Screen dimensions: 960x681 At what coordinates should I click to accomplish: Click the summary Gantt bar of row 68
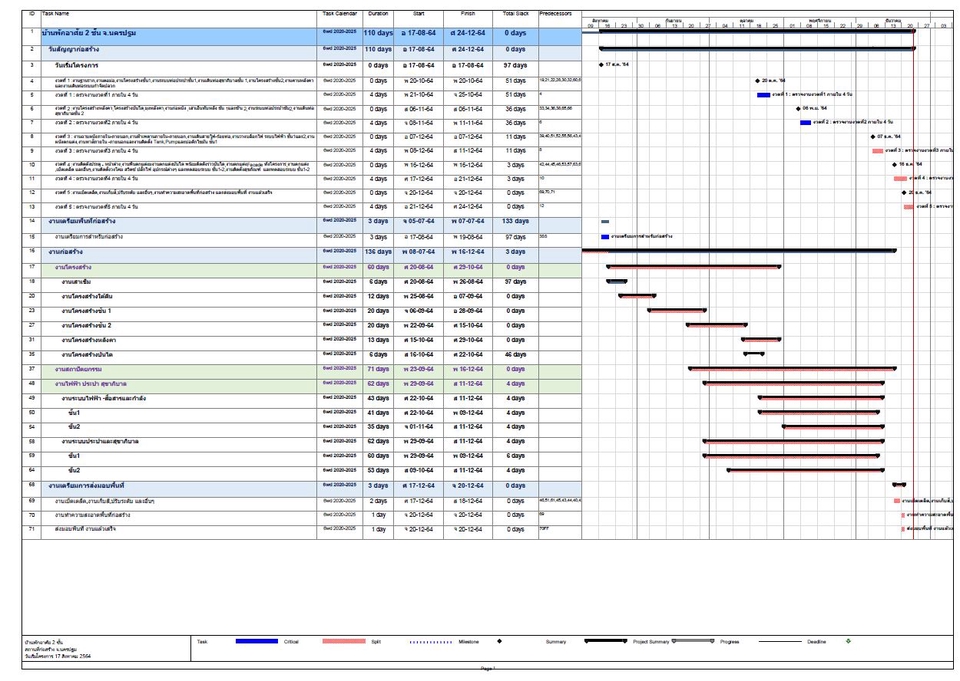coord(899,484)
